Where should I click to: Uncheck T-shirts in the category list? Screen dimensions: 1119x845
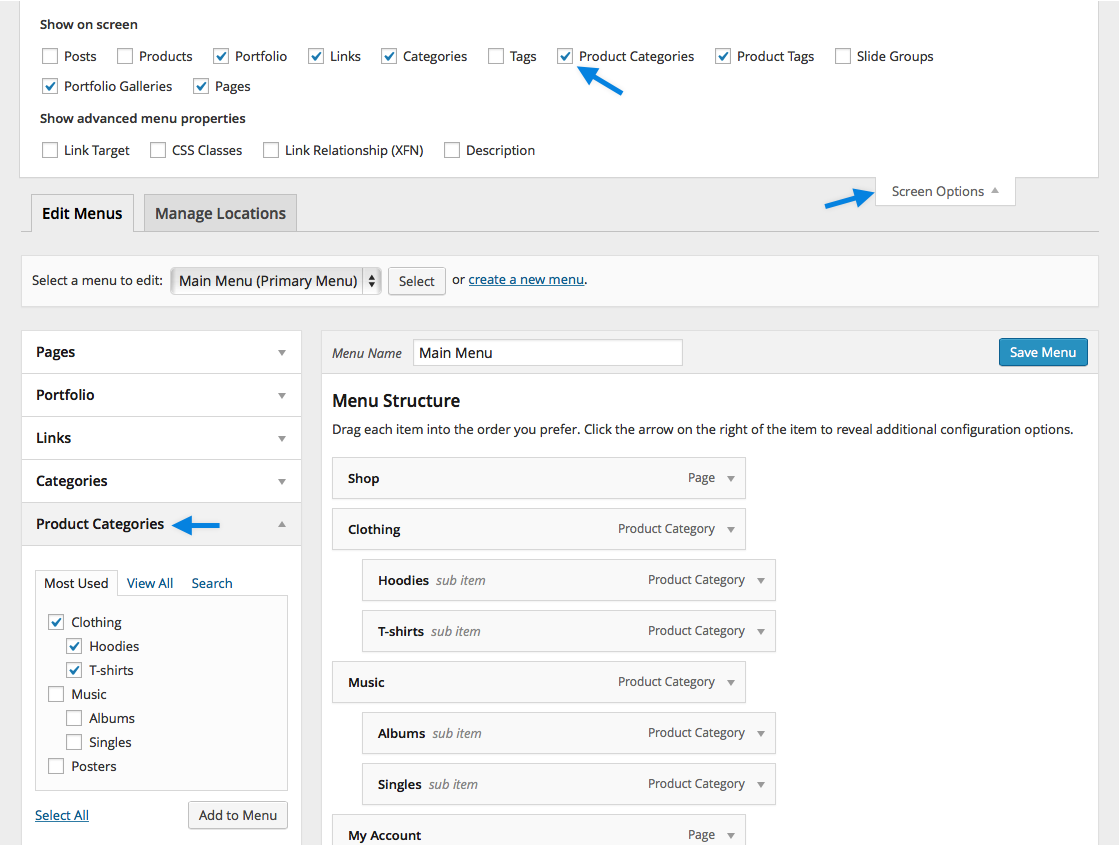pos(74,670)
